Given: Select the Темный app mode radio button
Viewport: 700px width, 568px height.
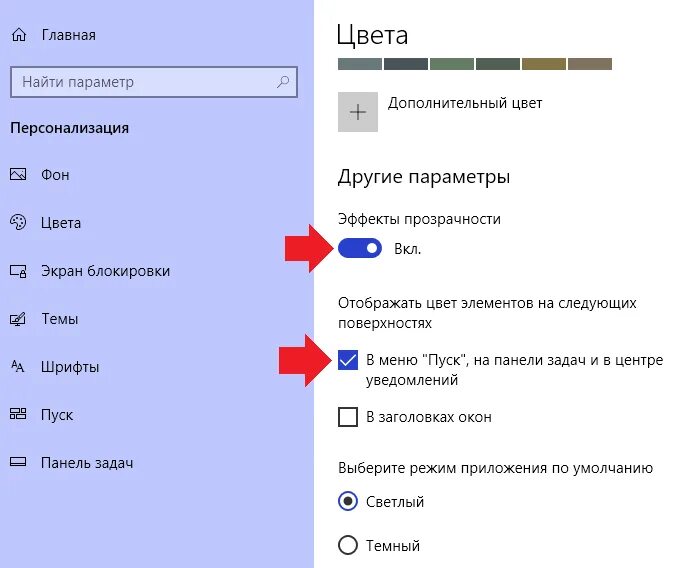Looking at the screenshot, I should tap(348, 545).
